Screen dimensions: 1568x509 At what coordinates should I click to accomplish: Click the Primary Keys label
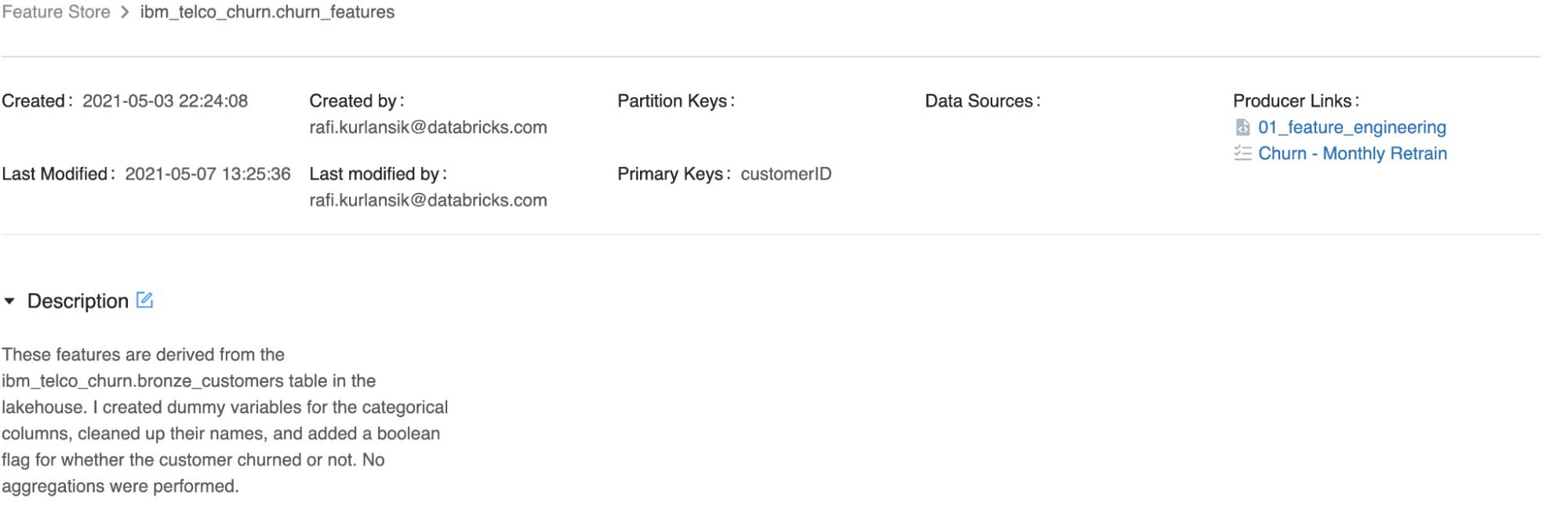[x=674, y=174]
